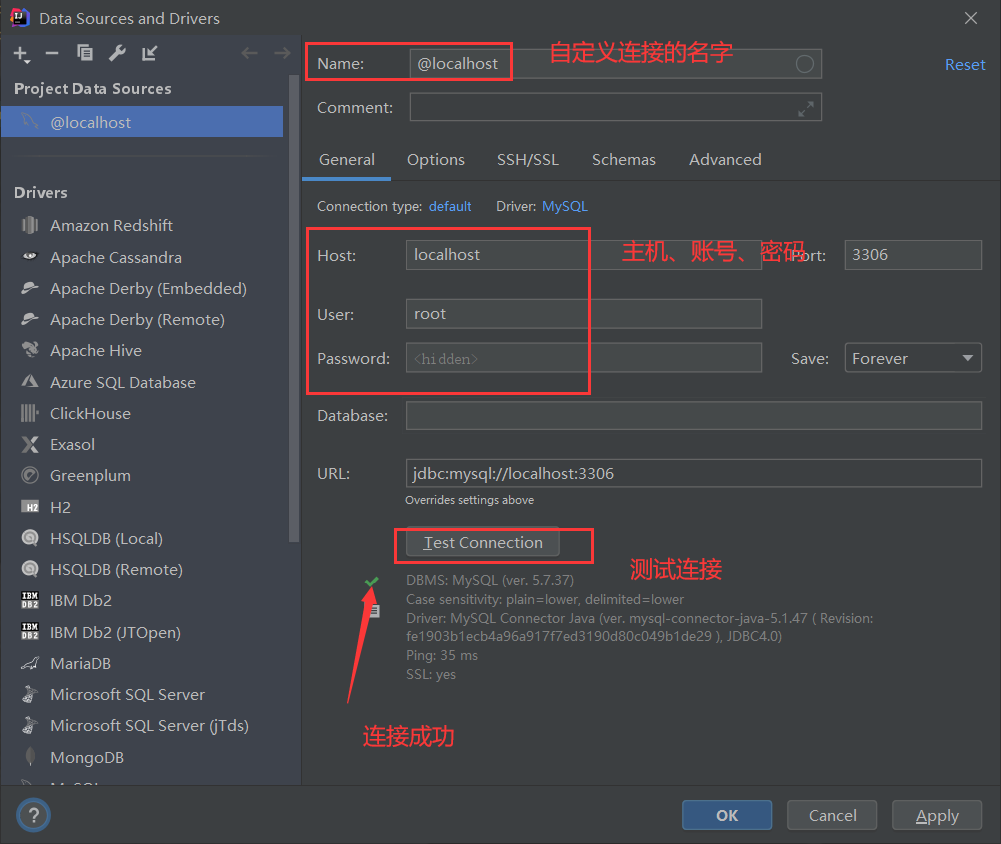Select the Microsoft SQL Server icon
Image resolution: width=1001 pixels, height=844 pixels.
pyautogui.click(x=29, y=694)
